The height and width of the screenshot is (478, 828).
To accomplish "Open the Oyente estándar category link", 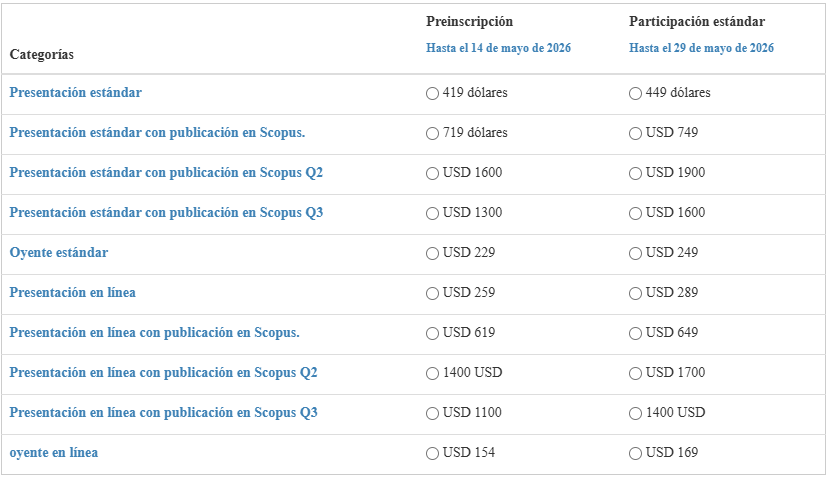I will 59,253.
